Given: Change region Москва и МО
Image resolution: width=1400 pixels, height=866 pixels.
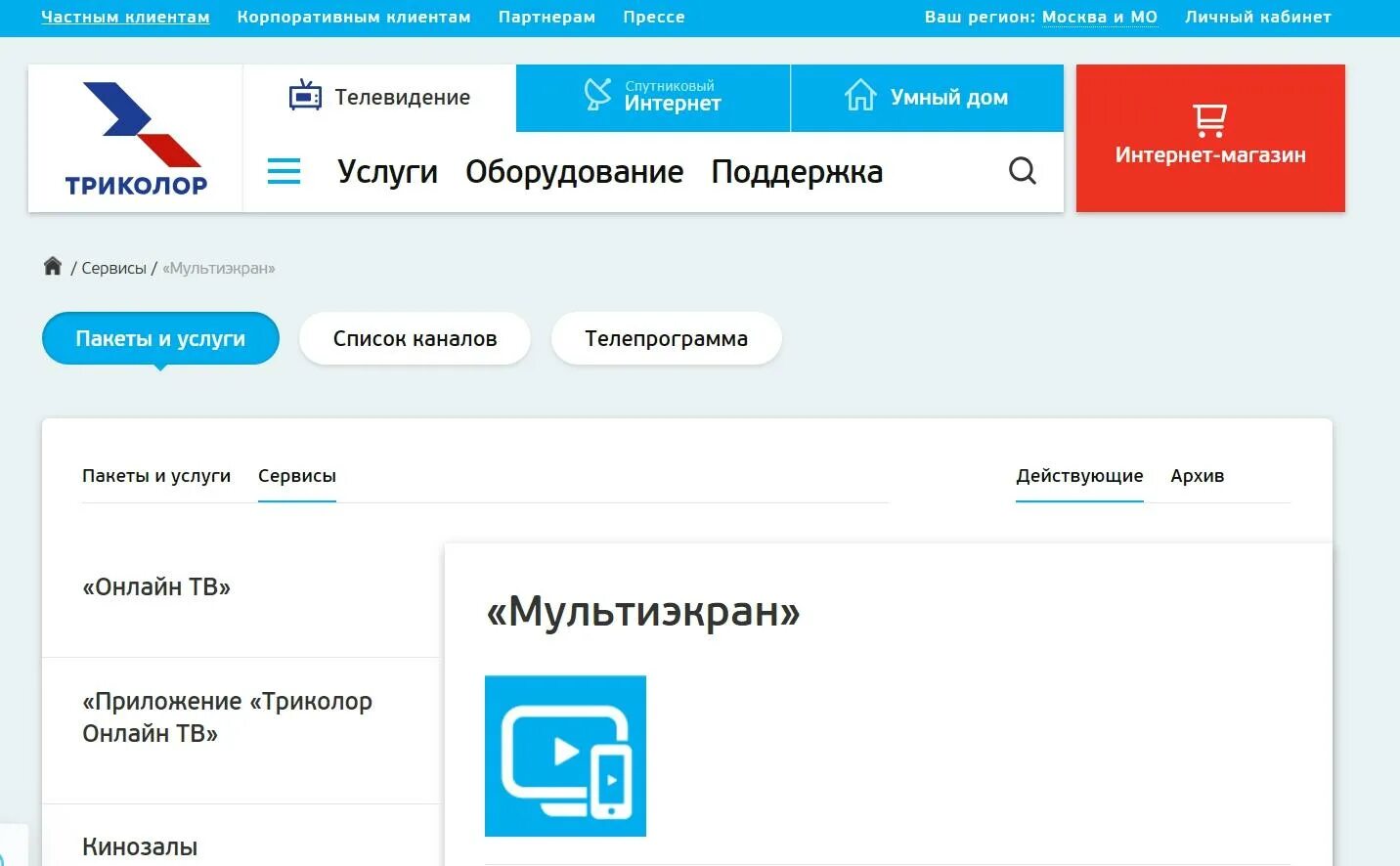Looking at the screenshot, I should point(1100,17).
